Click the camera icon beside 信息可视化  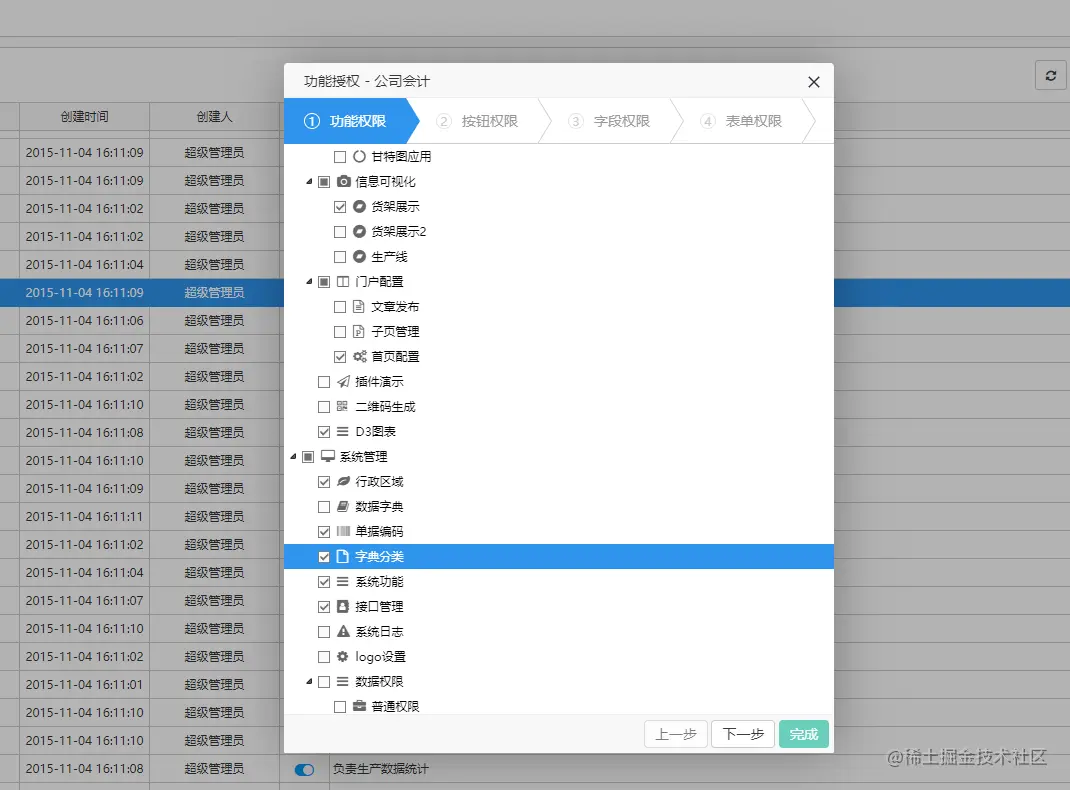tap(343, 181)
